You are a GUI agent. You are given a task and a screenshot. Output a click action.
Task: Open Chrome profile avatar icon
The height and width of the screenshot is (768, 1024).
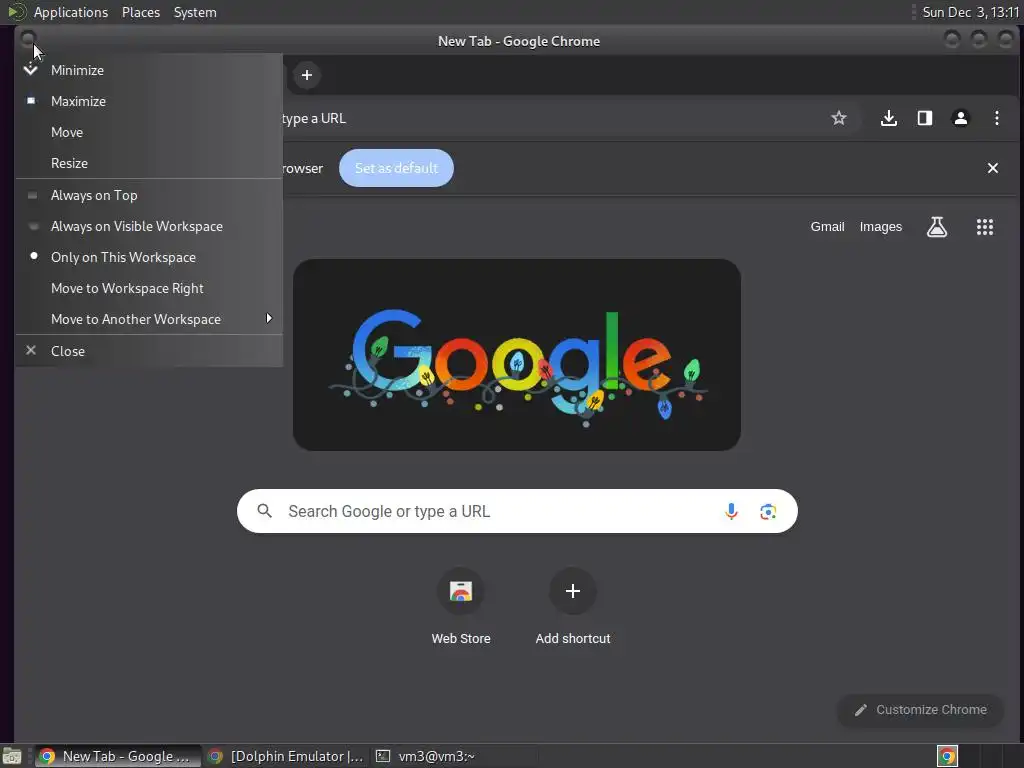[960, 118]
